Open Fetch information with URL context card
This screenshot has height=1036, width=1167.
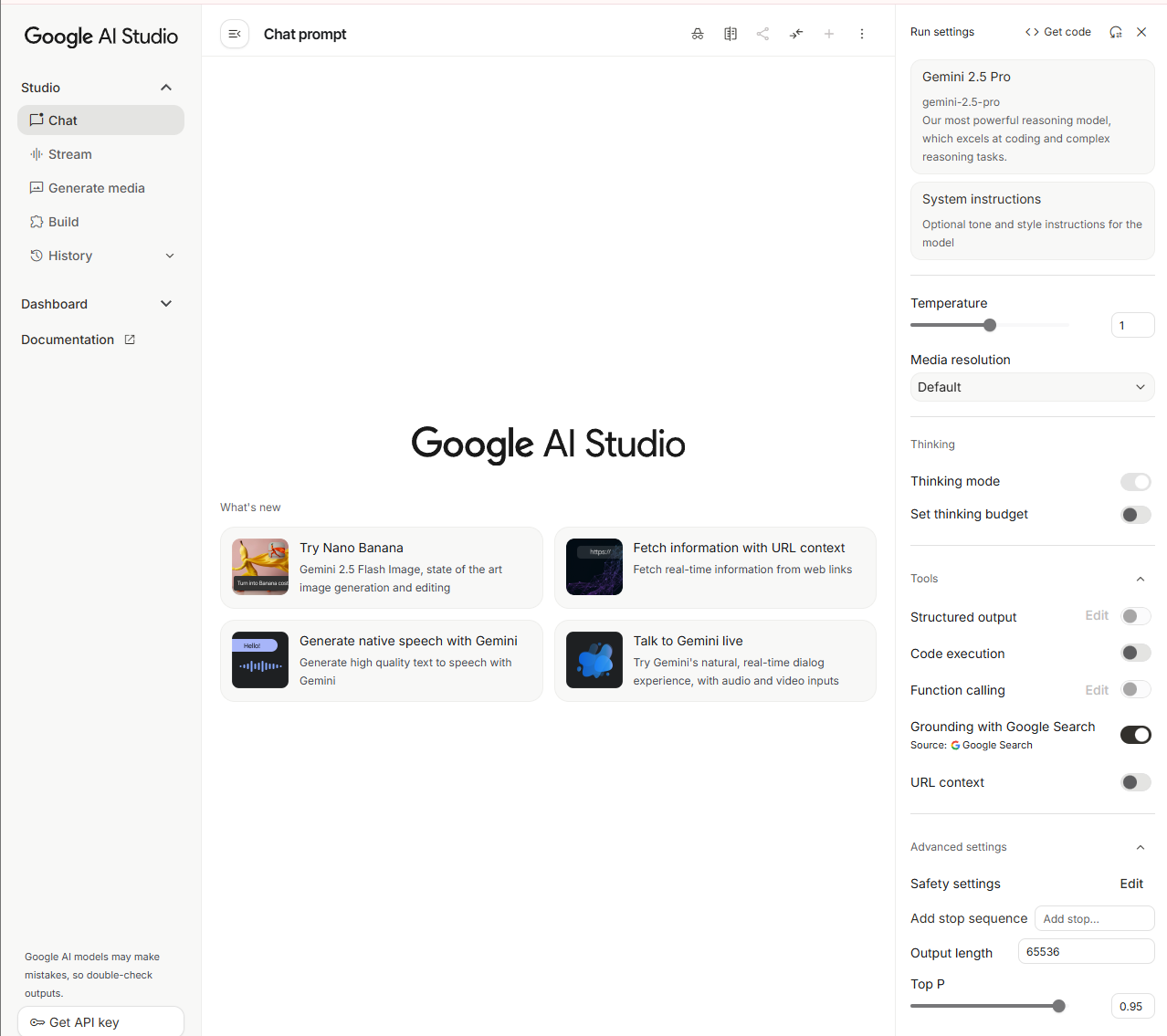[715, 568]
